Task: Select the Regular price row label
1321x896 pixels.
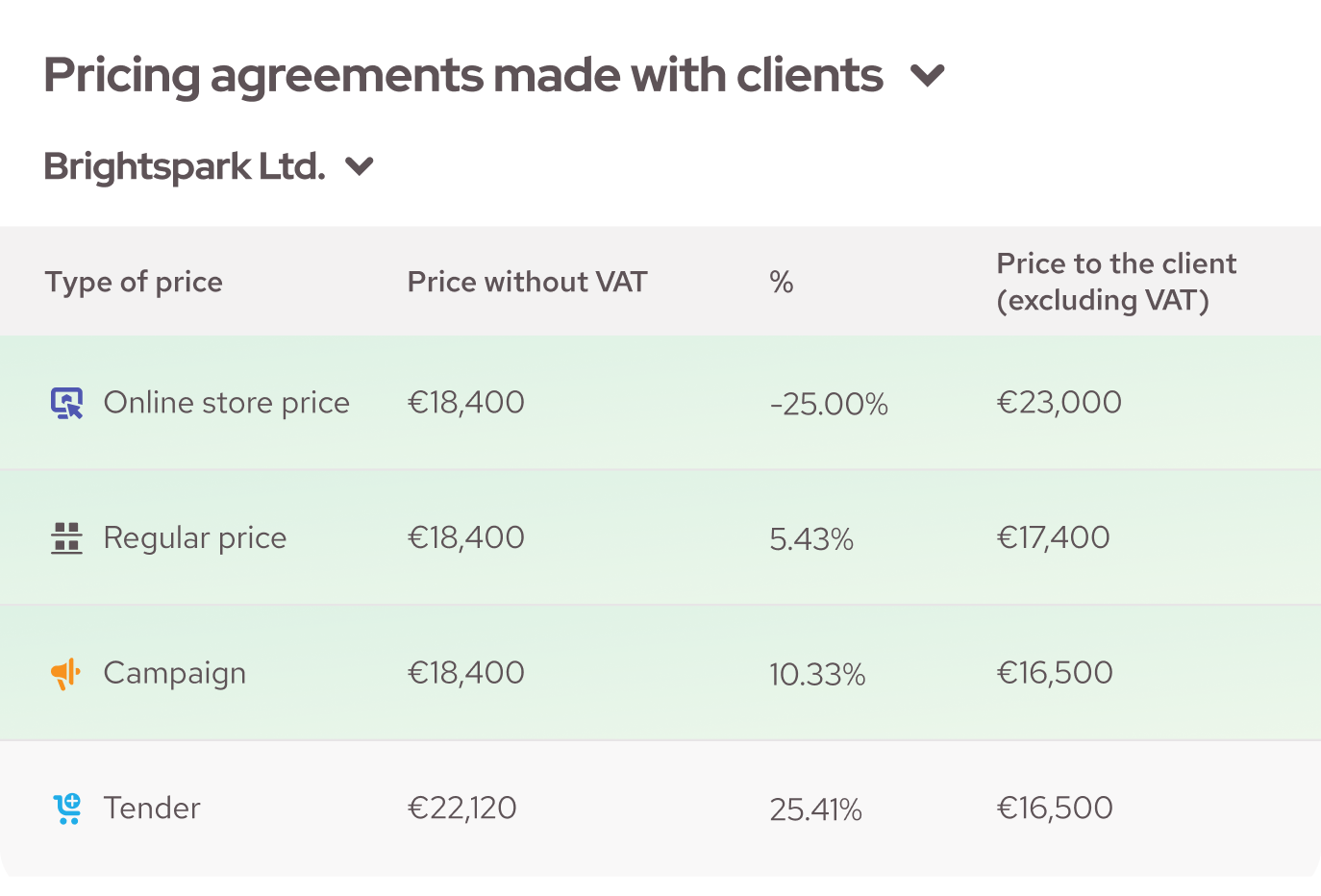Action: click(x=194, y=538)
